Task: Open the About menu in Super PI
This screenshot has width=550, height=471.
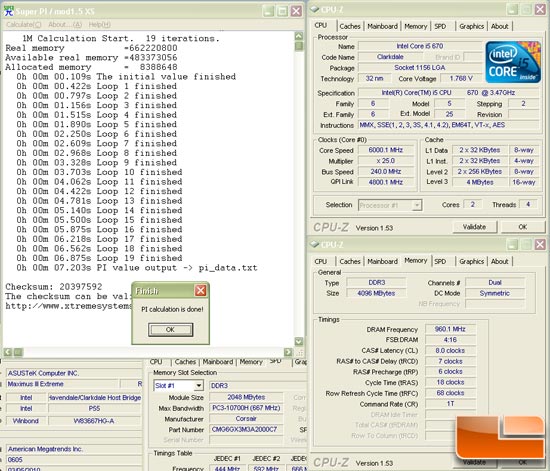Action: coord(65,25)
